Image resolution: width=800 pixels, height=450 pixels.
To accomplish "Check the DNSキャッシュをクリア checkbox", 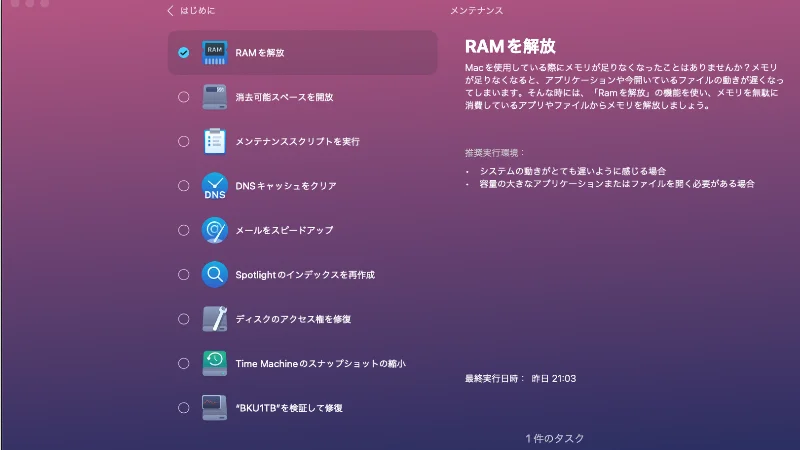I will [183, 186].
